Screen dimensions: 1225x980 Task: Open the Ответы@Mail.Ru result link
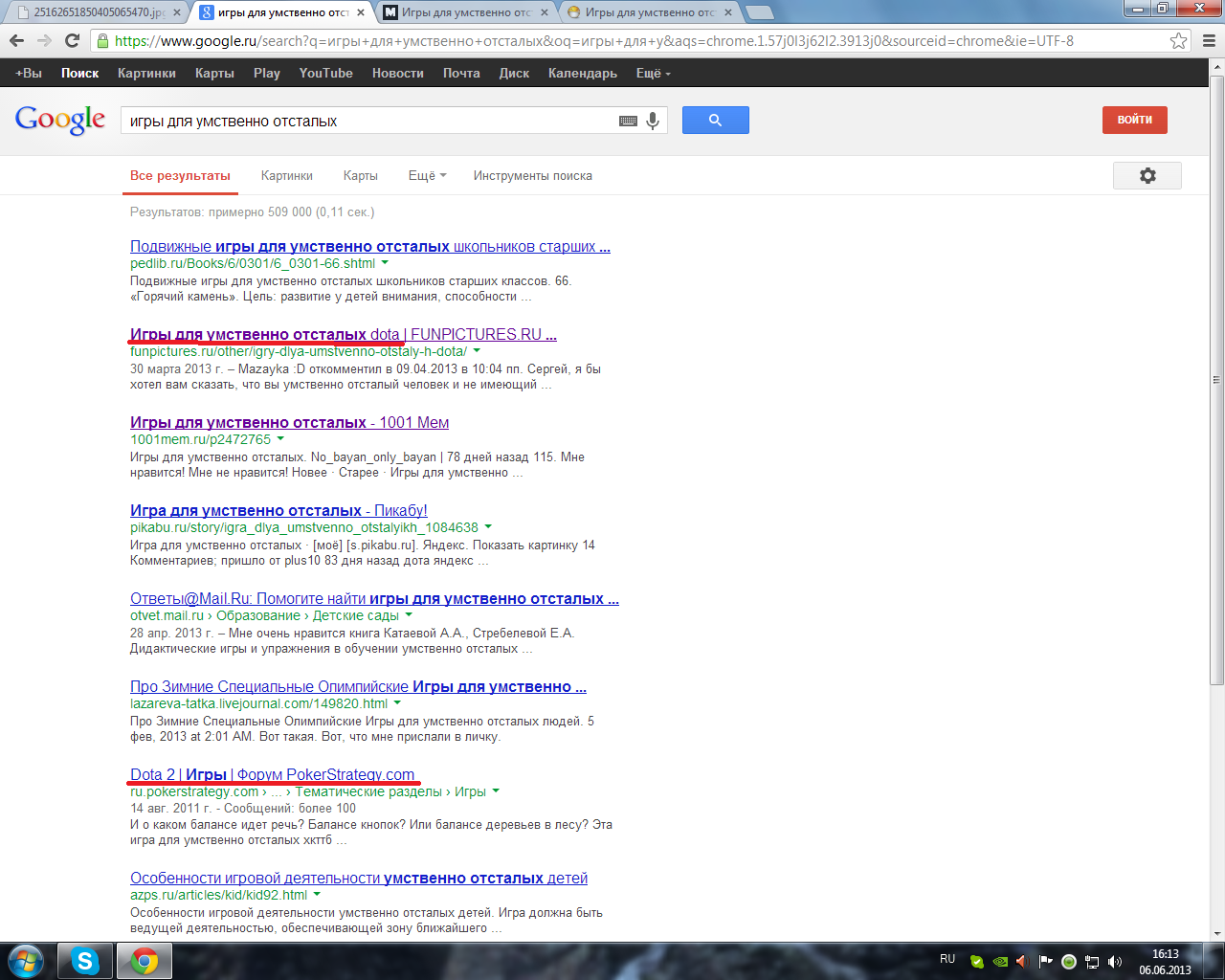tap(374, 598)
